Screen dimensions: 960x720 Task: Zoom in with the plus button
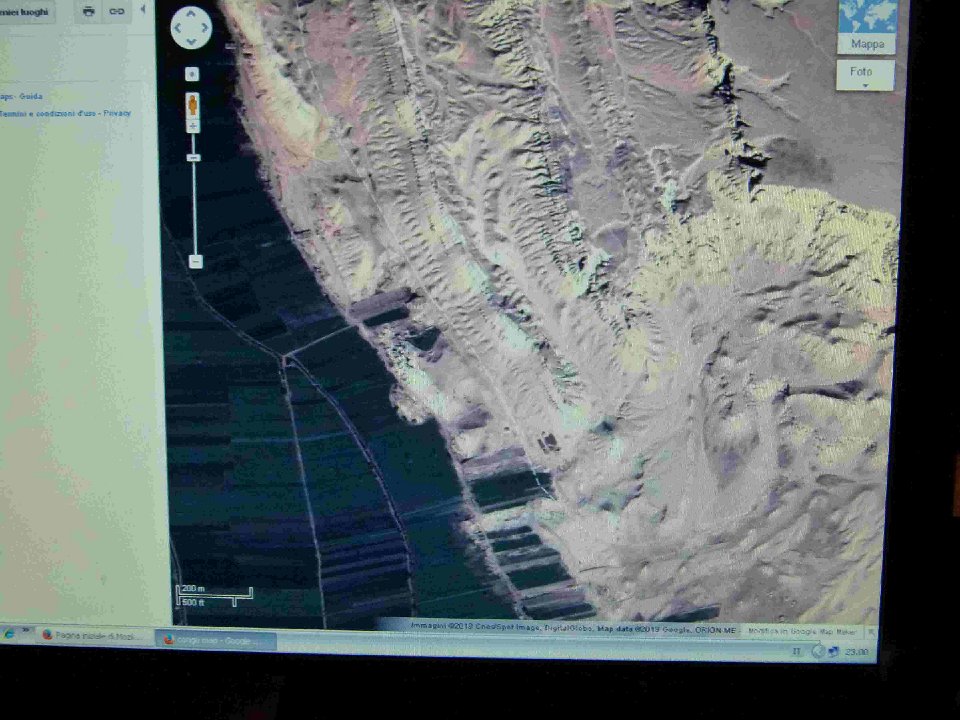[x=193, y=126]
